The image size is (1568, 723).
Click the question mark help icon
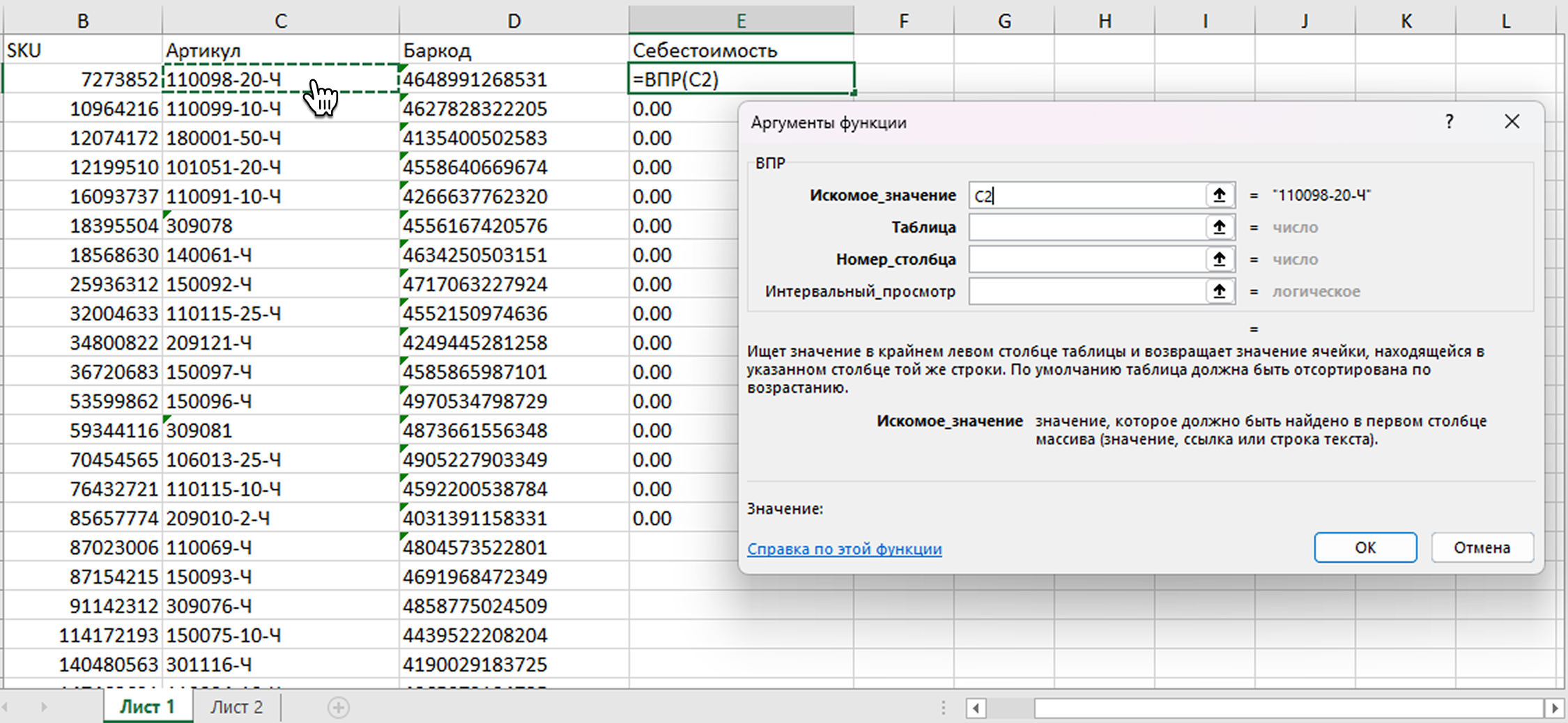click(1449, 122)
